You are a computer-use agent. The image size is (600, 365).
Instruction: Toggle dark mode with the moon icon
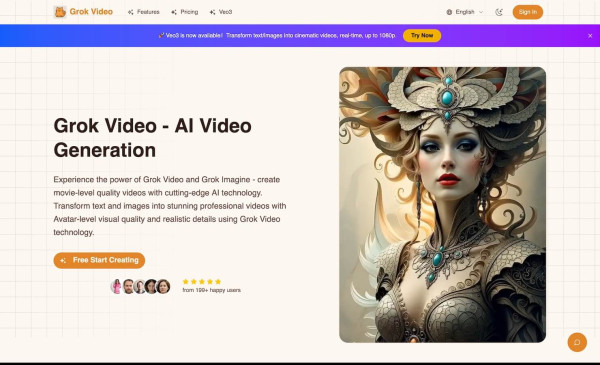click(x=499, y=12)
